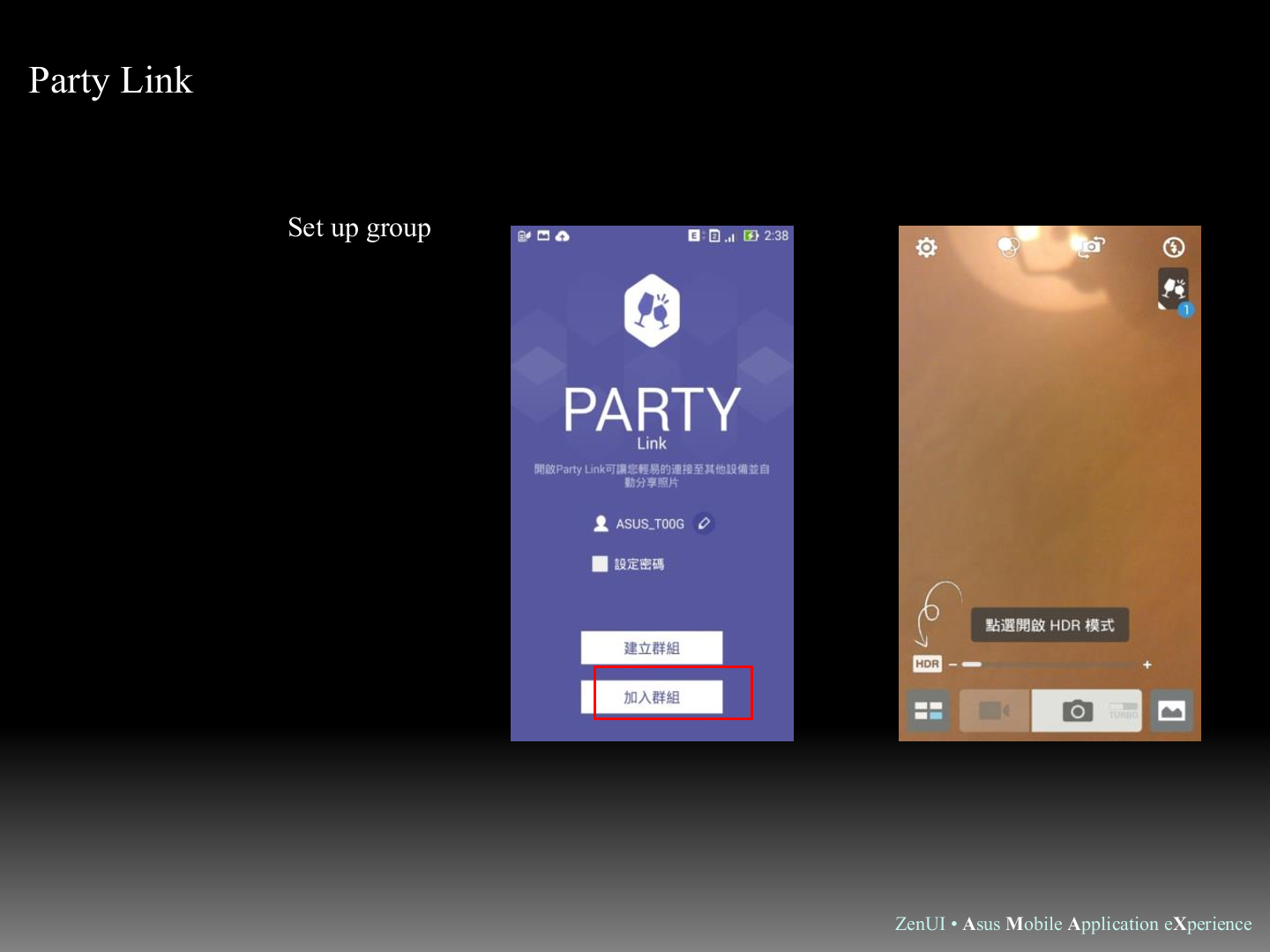Viewport: 1270px width, 952px height.
Task: Tap the camera effects filter icon
Action: click(x=1008, y=247)
